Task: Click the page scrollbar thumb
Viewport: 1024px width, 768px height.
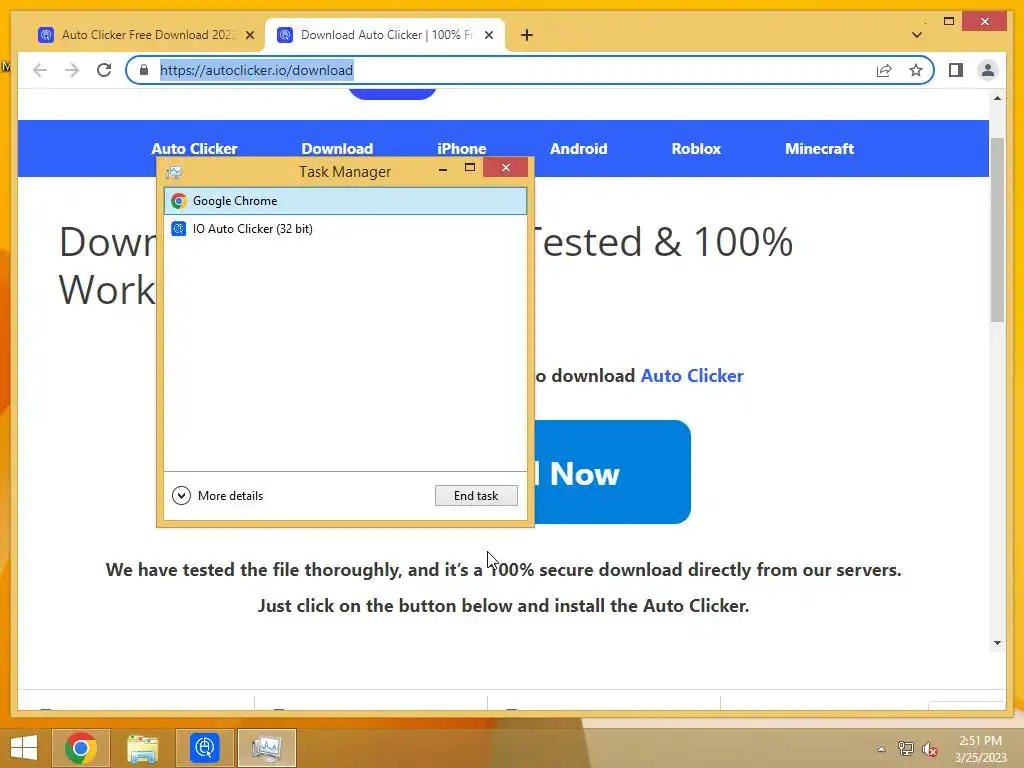Action: 997,229
